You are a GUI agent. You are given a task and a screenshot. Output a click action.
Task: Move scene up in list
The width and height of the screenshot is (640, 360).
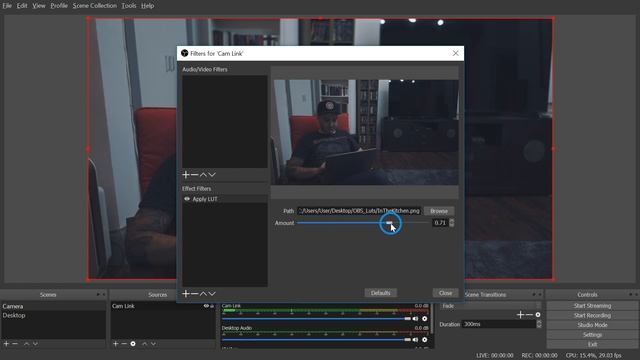(27, 344)
